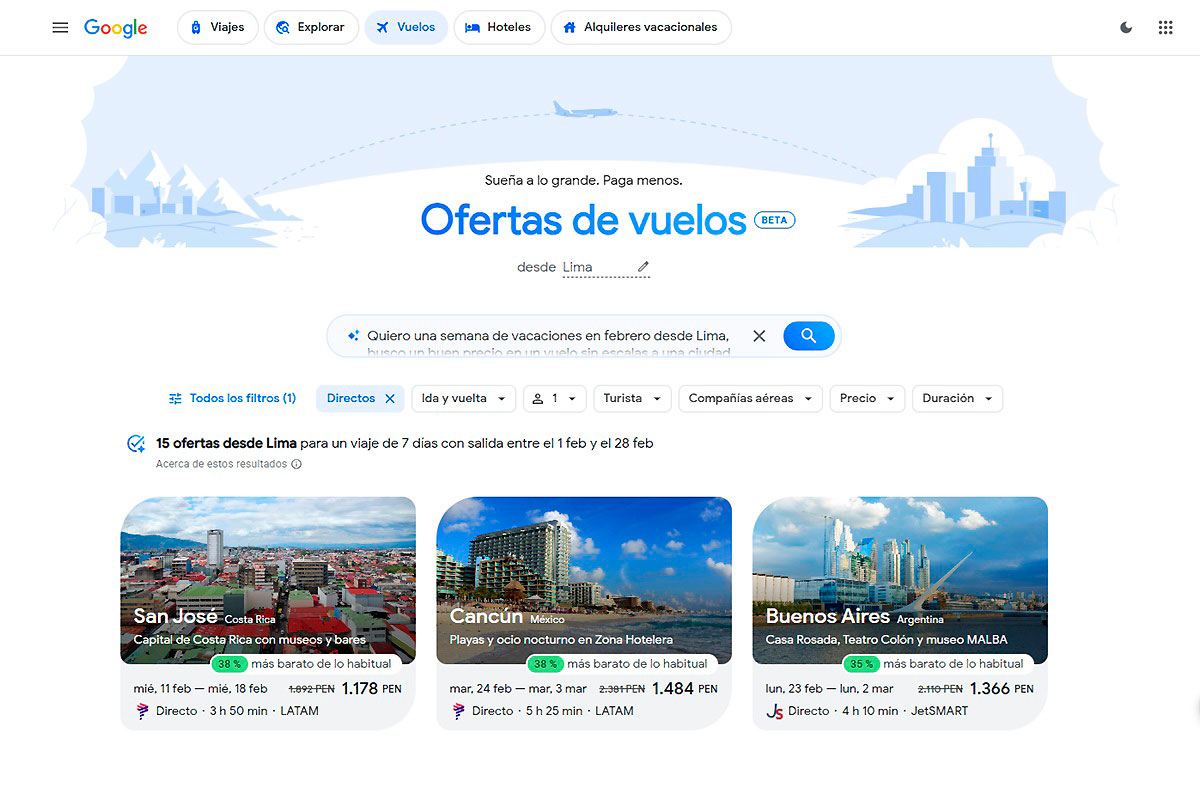The height and width of the screenshot is (800, 1200).
Task: Clear the search query with the X icon
Action: click(759, 336)
